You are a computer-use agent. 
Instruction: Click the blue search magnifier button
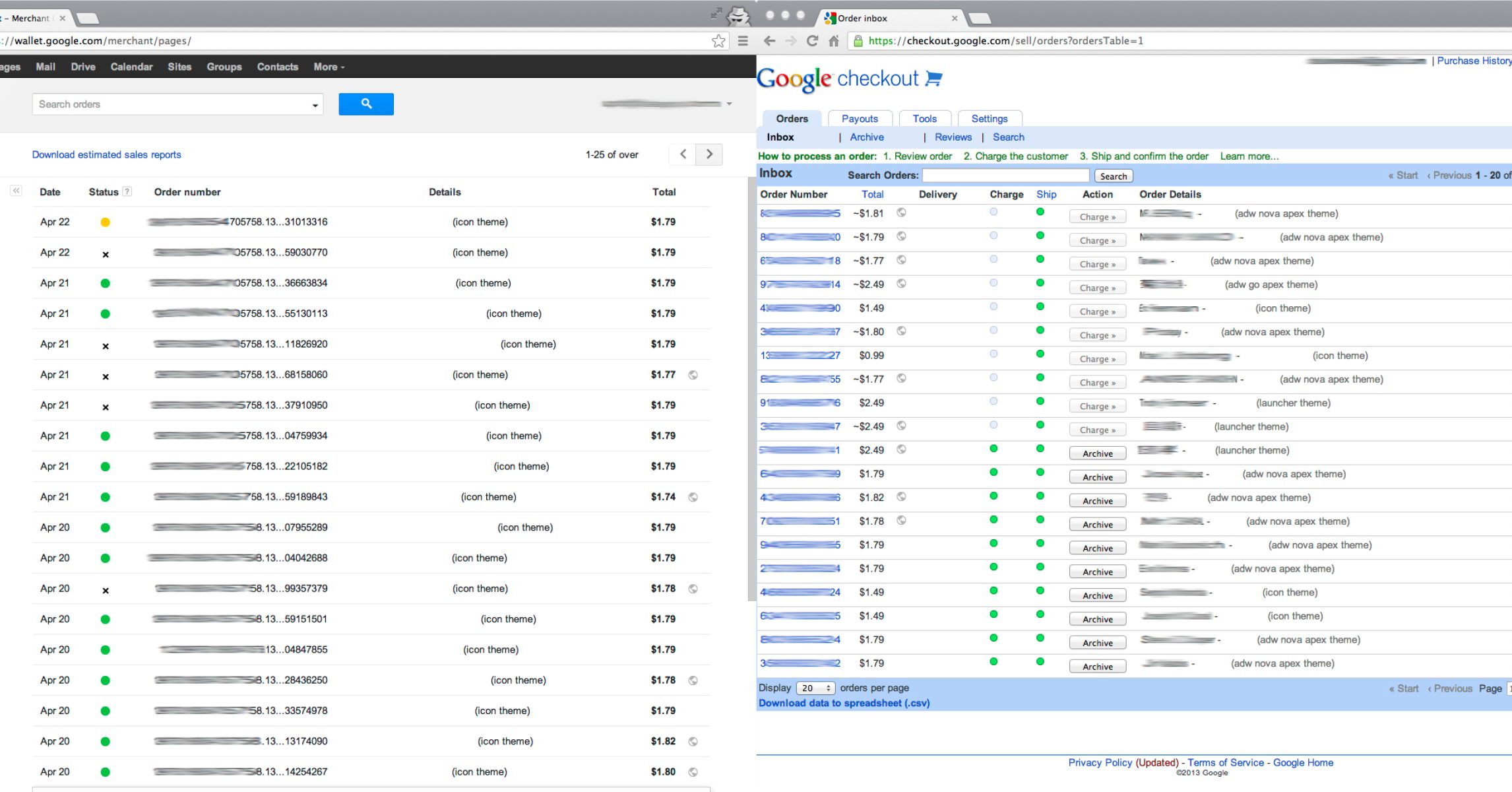(x=366, y=104)
